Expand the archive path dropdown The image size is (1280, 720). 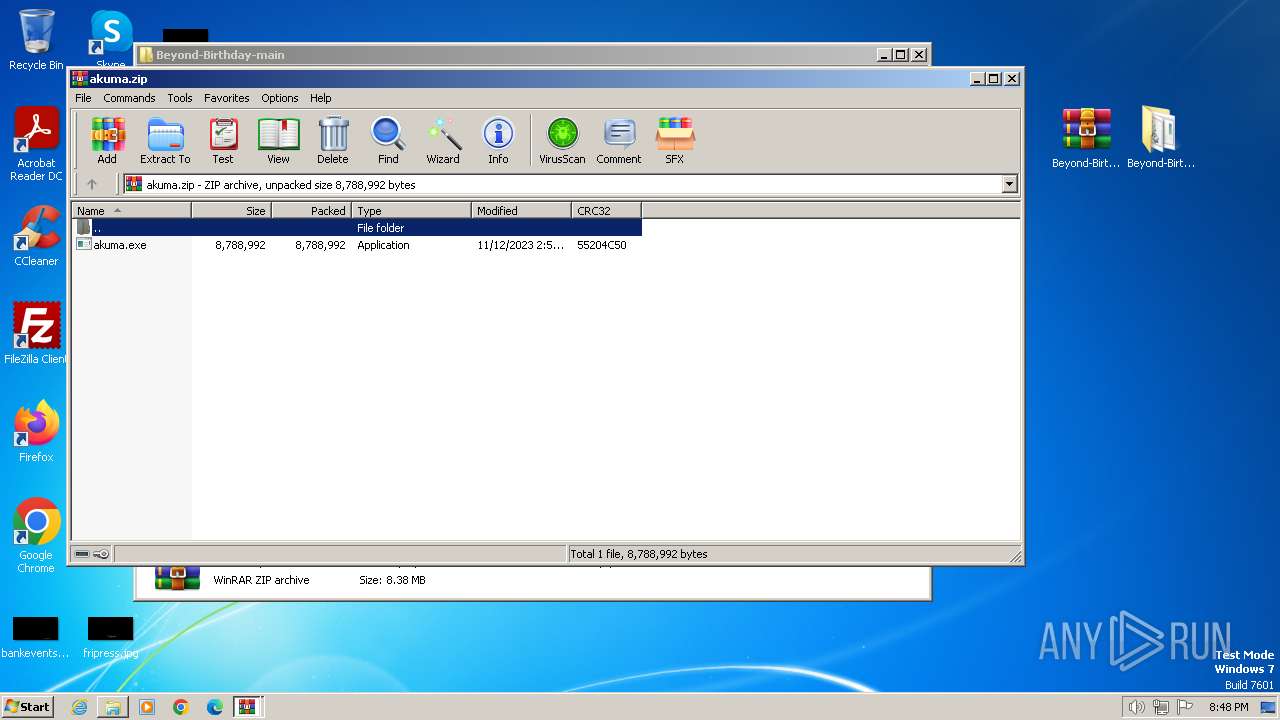1009,184
